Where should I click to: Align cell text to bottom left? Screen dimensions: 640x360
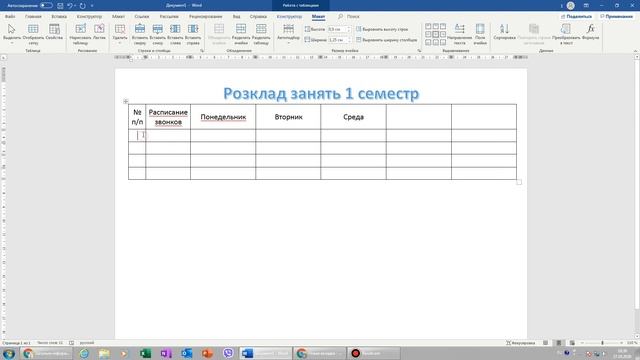428,42
